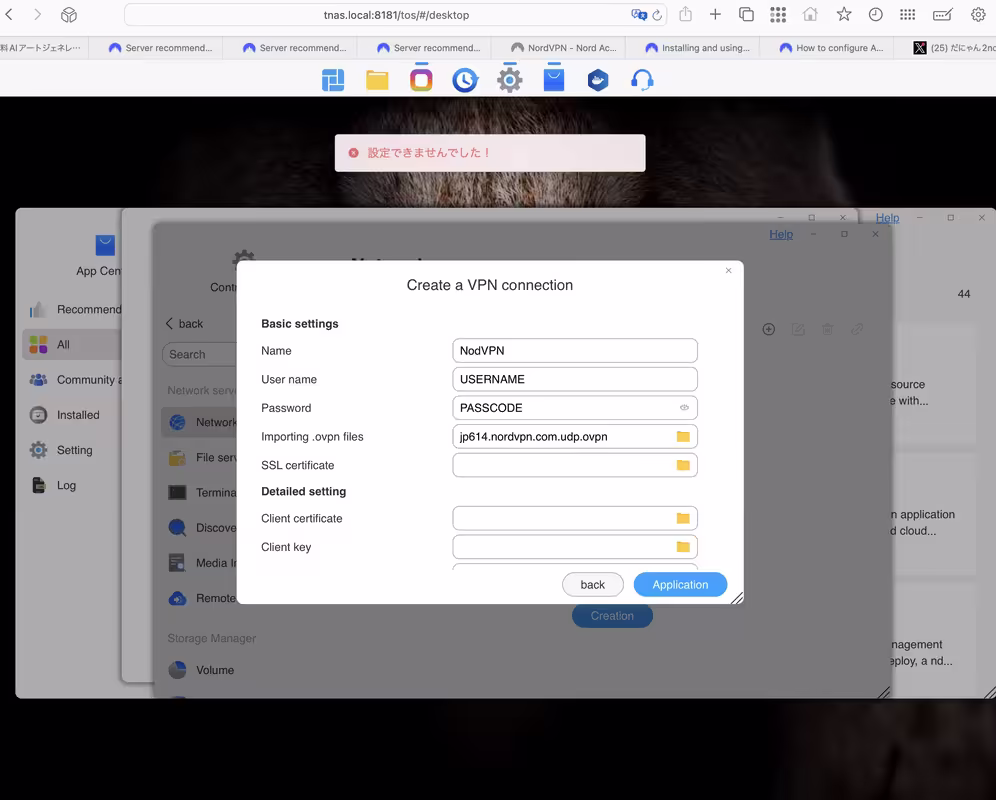
Task: Click the Creation button in Control Panel
Action: (612, 616)
